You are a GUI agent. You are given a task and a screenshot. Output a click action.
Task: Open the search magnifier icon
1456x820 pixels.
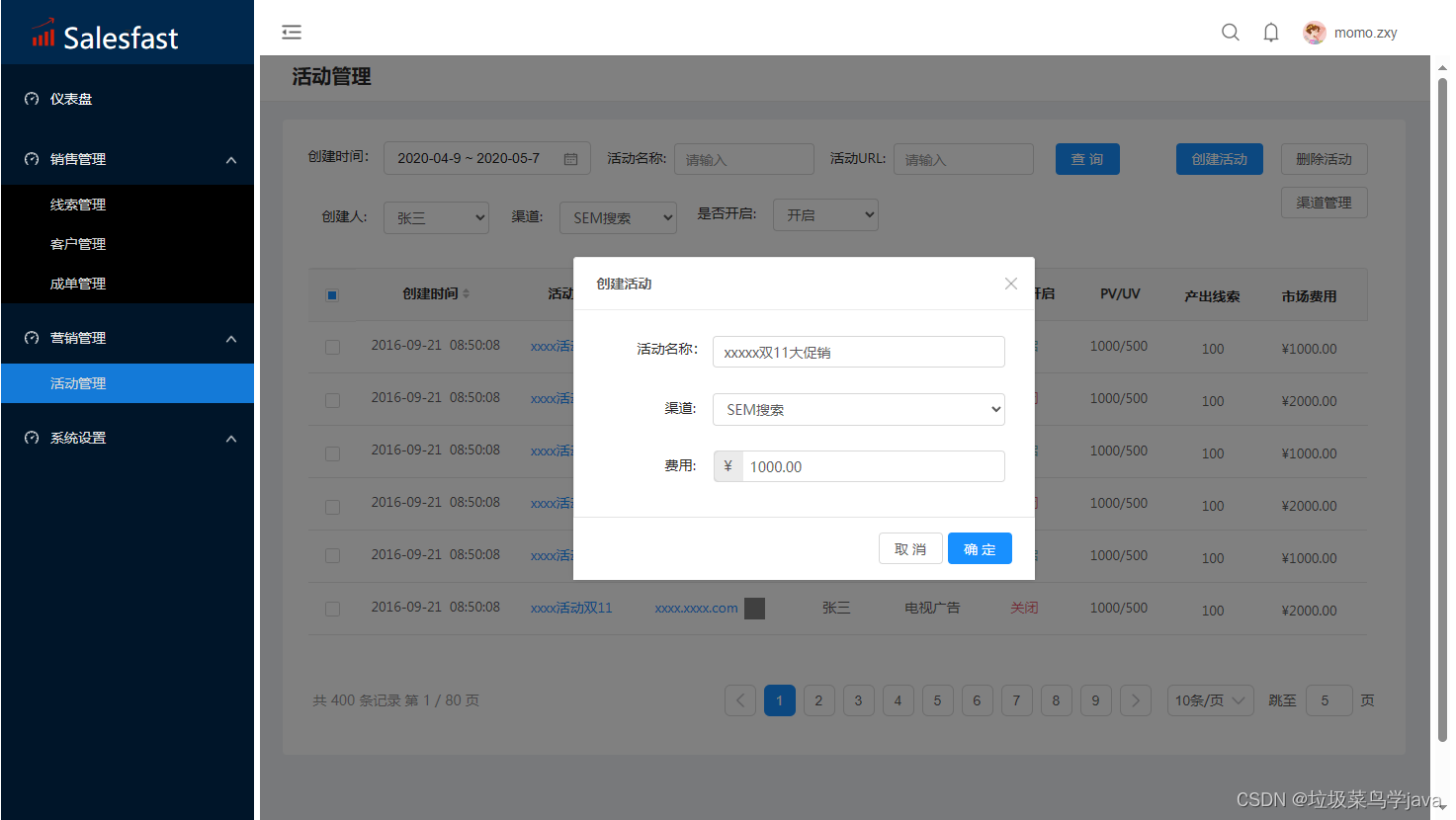[x=1231, y=33]
